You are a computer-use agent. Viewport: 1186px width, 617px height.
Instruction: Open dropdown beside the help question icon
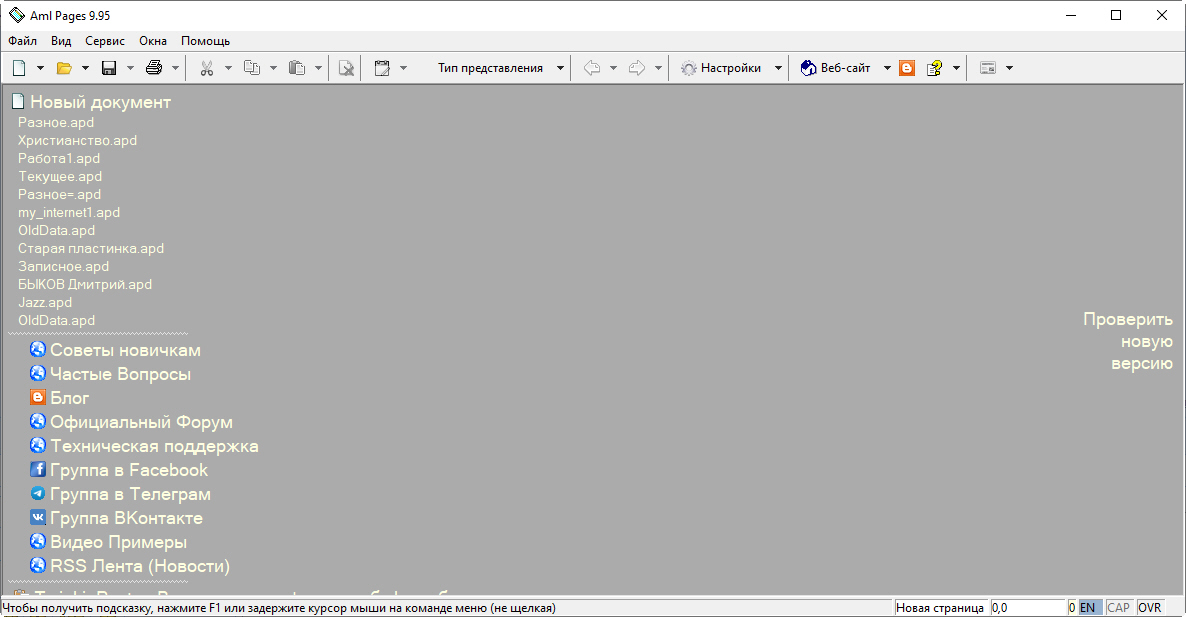tap(956, 68)
